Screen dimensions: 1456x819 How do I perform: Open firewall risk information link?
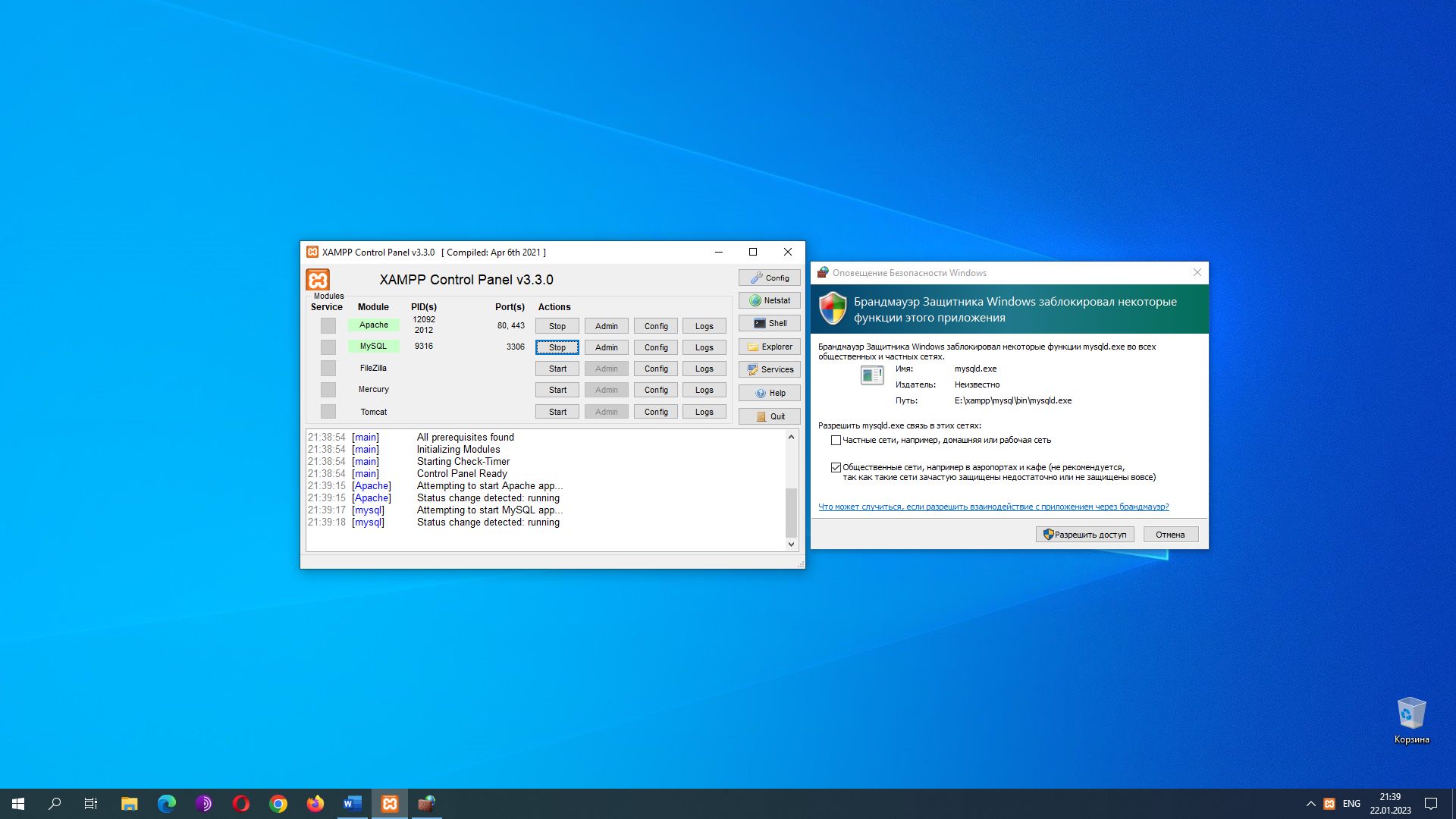(993, 507)
